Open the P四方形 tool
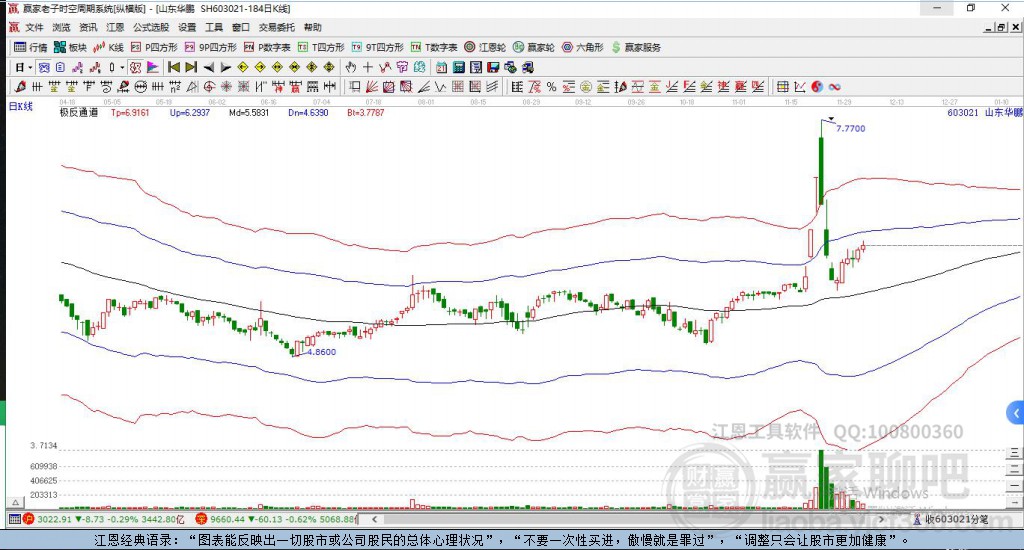 (x=154, y=47)
